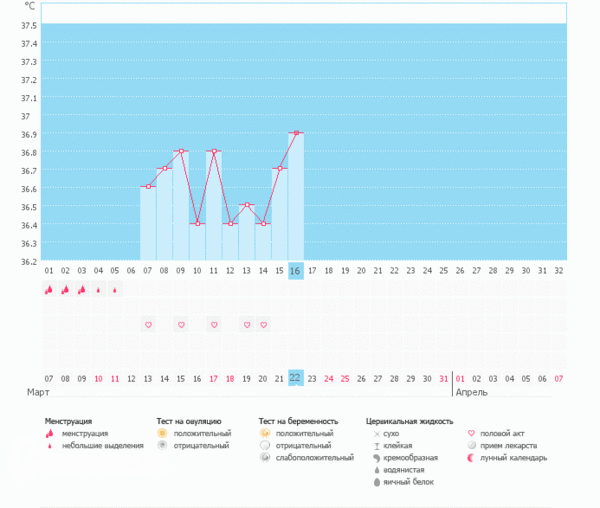Click the 36.9 temperature point on day 16

pos(295,133)
